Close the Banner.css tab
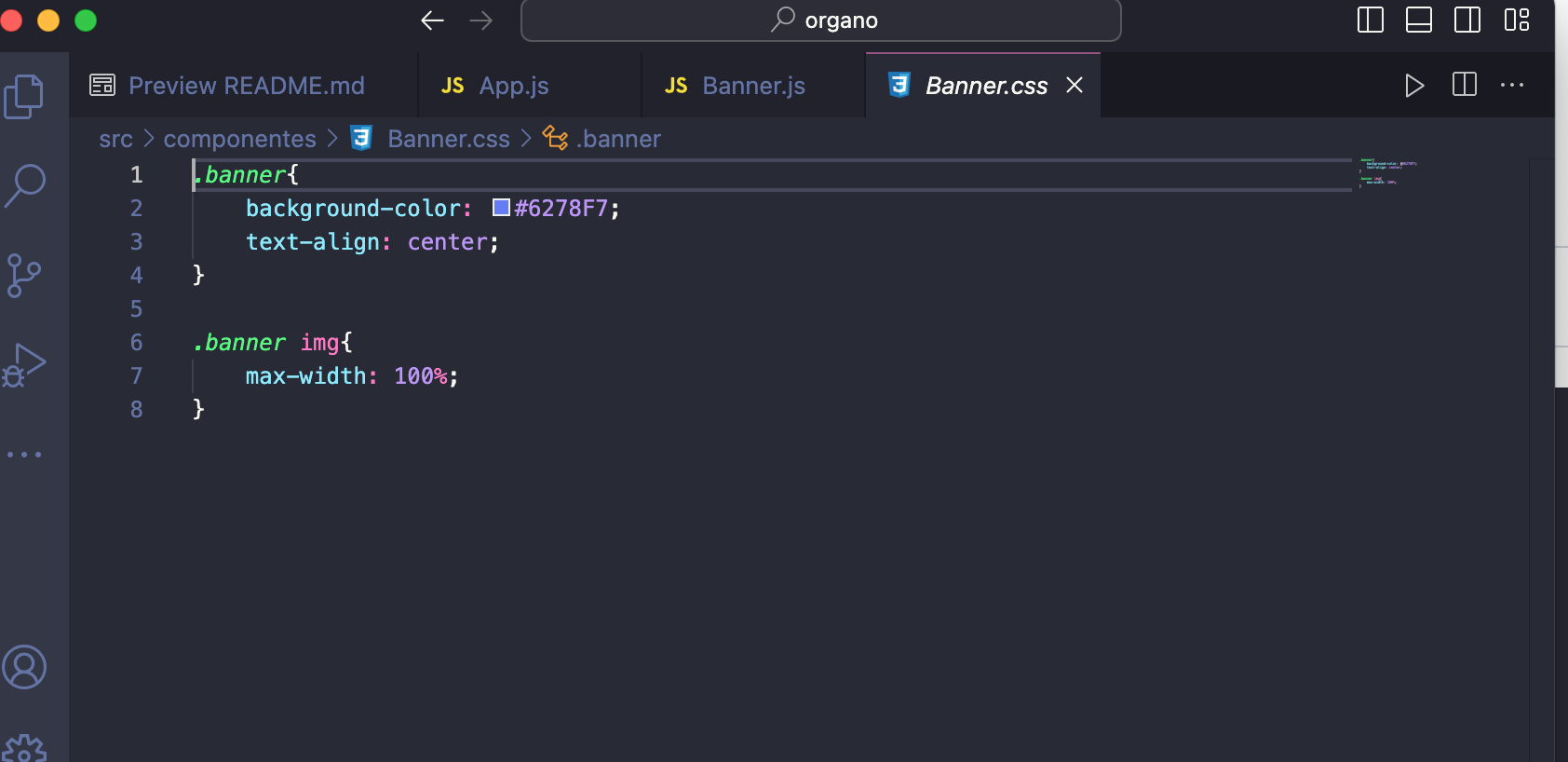This screenshot has width=1568, height=762. (1075, 85)
